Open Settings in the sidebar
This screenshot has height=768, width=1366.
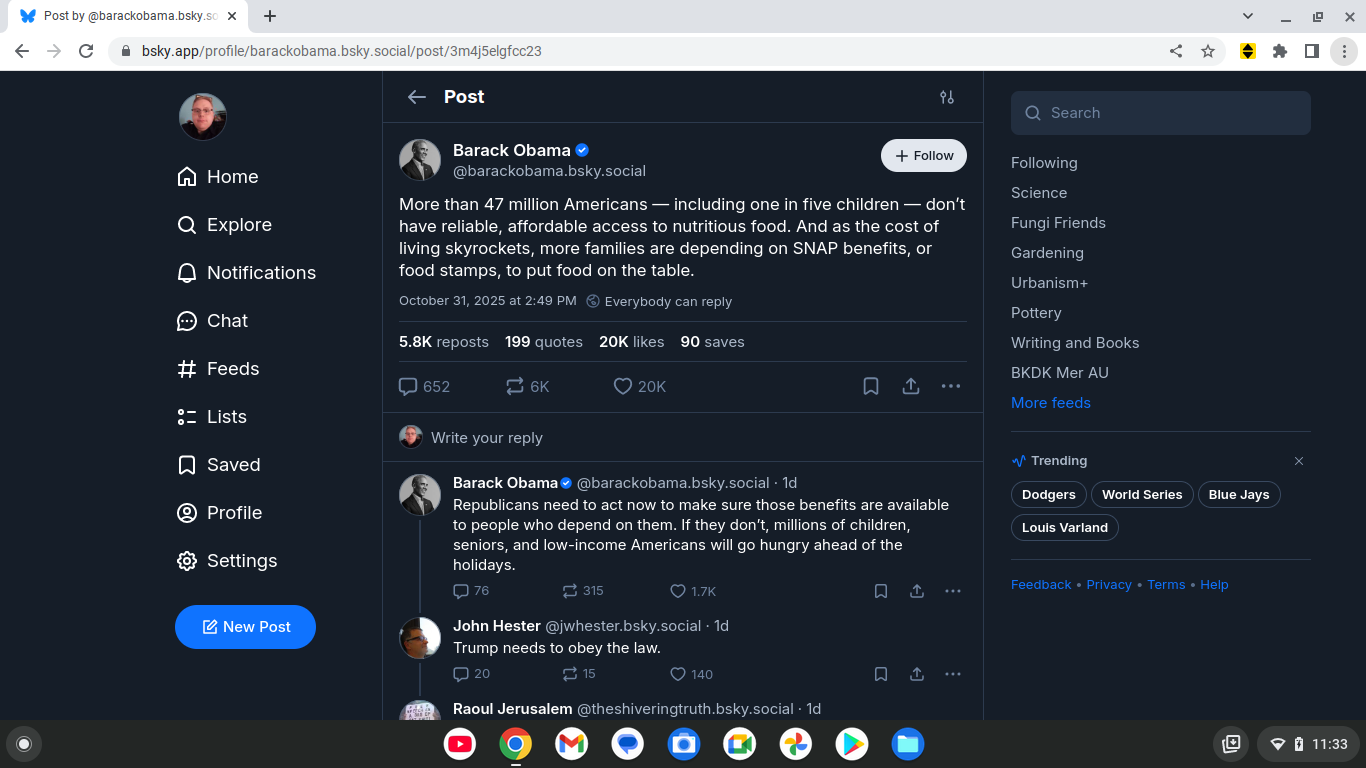click(227, 561)
